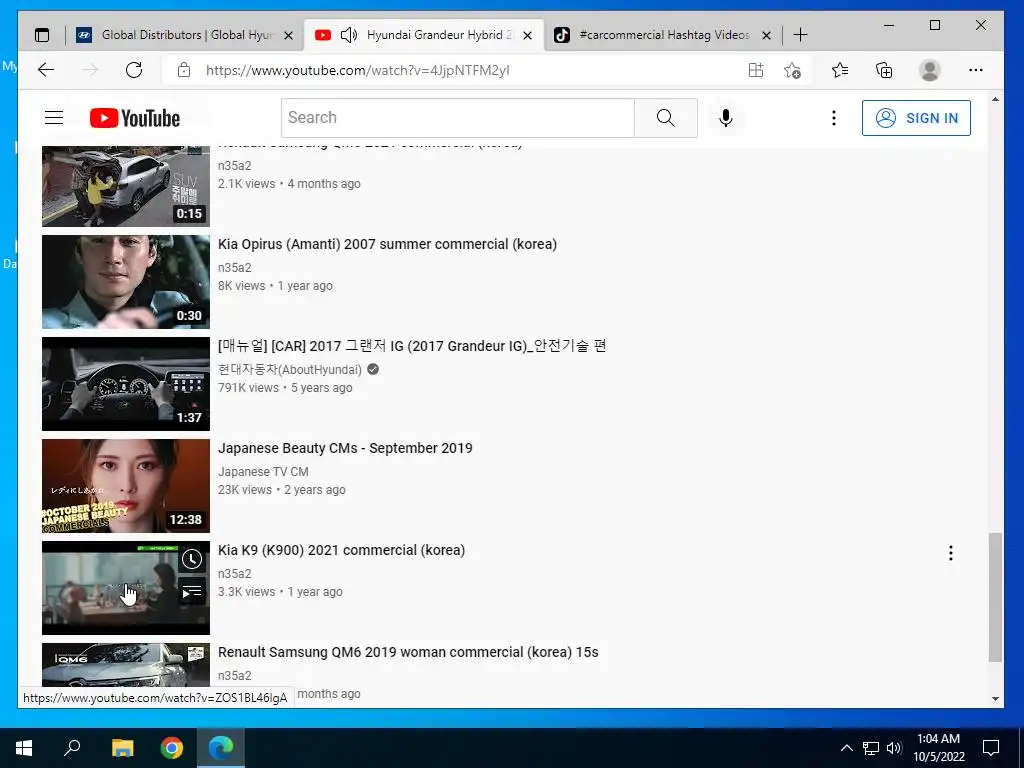
Task: View site information lock icon
Action: [x=184, y=70]
